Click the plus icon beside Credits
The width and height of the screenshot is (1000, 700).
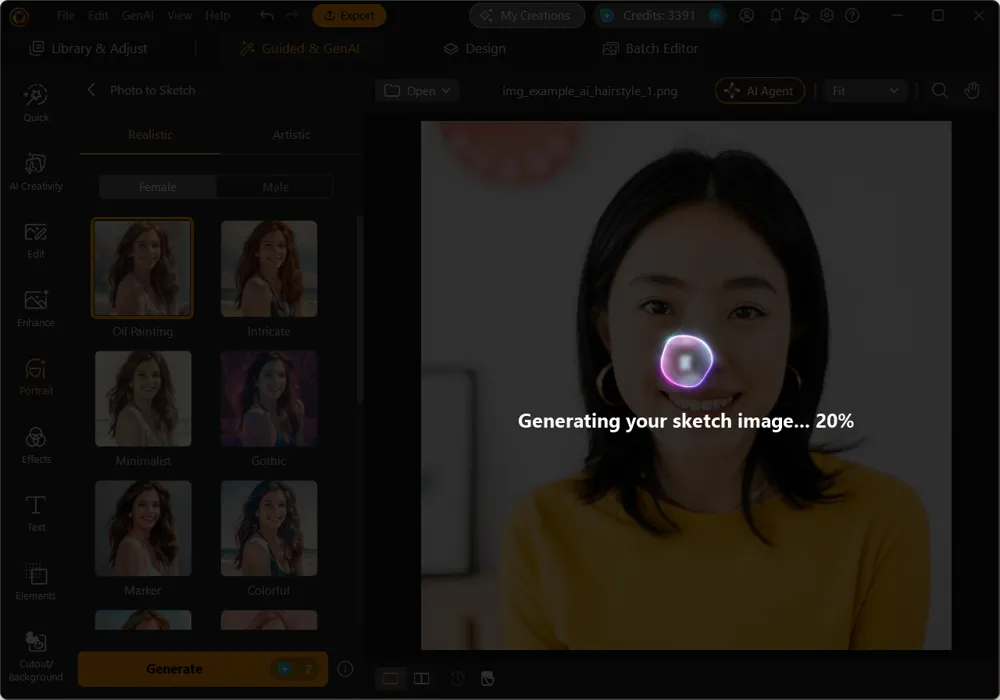click(x=716, y=15)
